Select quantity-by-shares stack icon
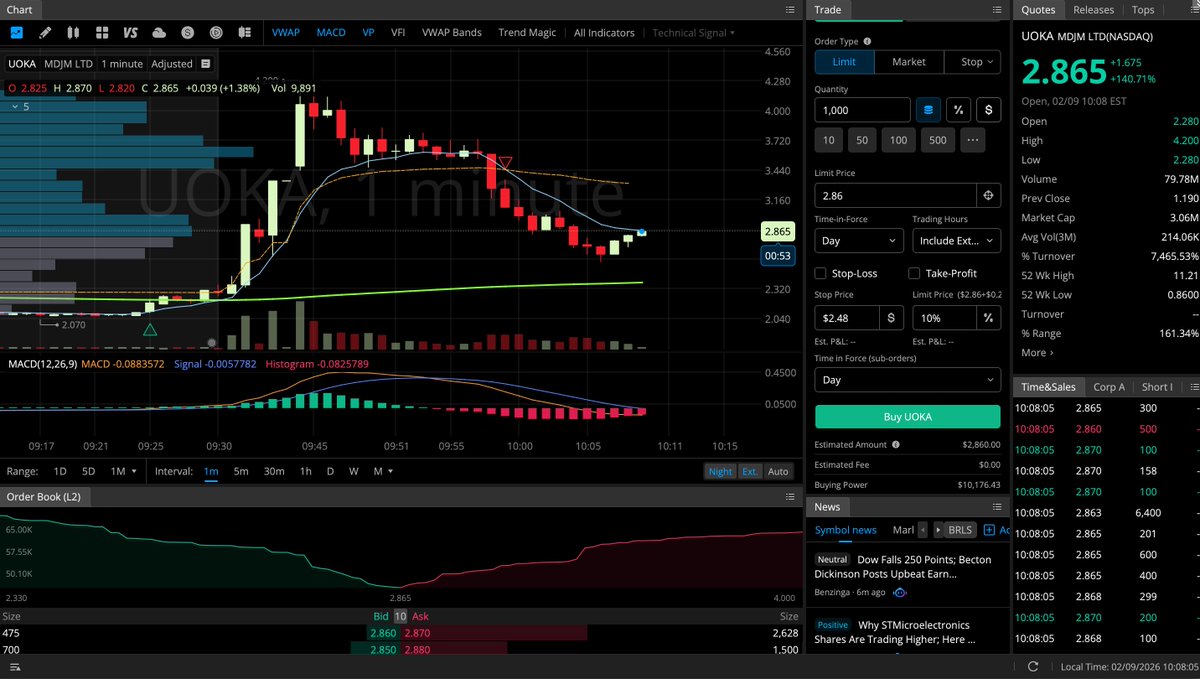The height and width of the screenshot is (679, 1200). [x=929, y=110]
